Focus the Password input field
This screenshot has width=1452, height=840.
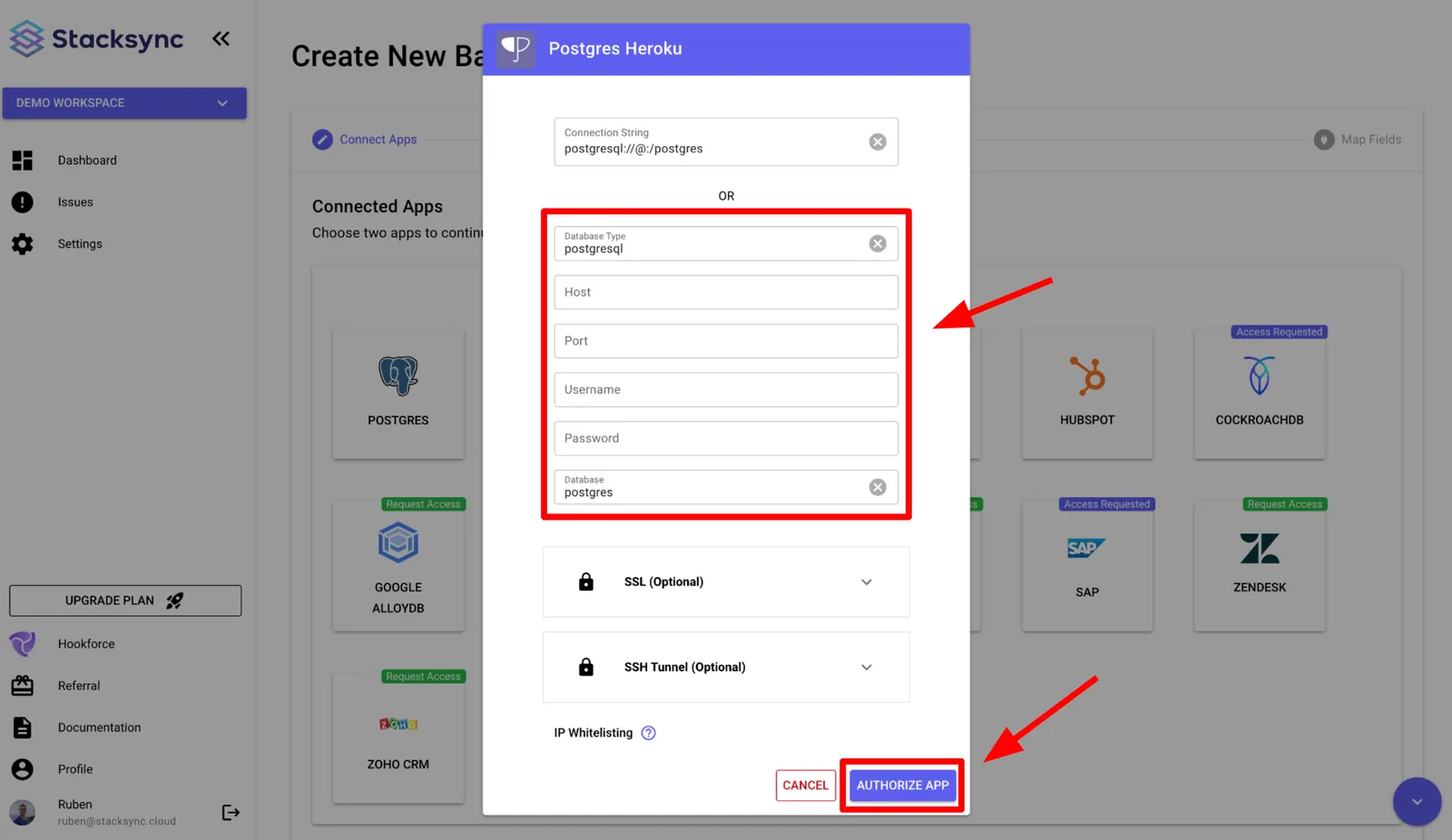[x=726, y=438]
